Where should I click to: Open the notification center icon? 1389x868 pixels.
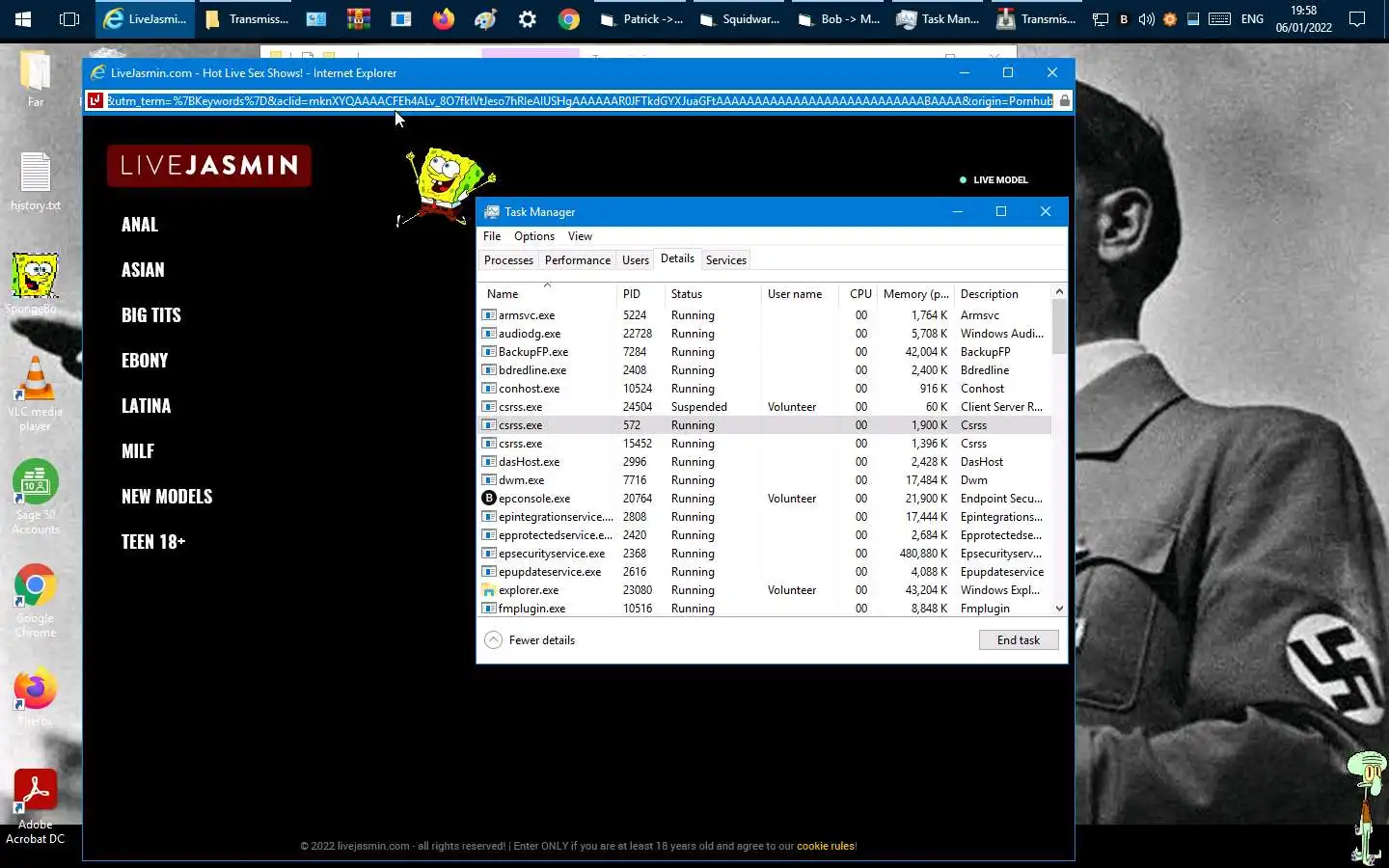pyautogui.click(x=1356, y=18)
